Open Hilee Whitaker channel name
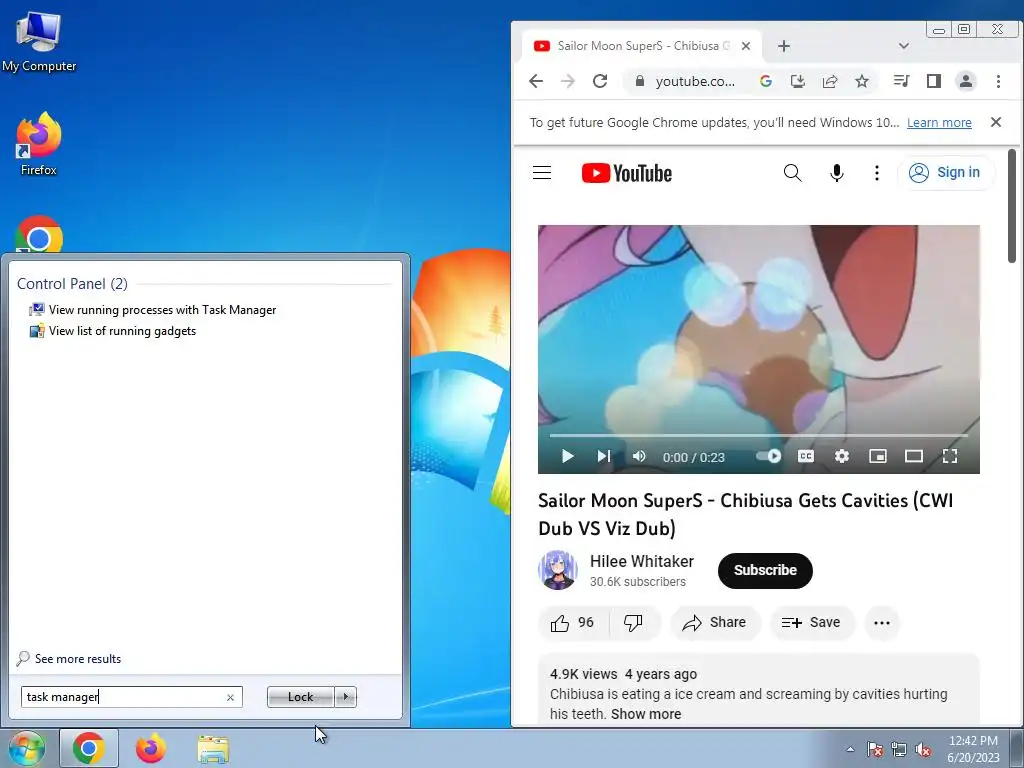The width and height of the screenshot is (1024, 768). coord(641,562)
